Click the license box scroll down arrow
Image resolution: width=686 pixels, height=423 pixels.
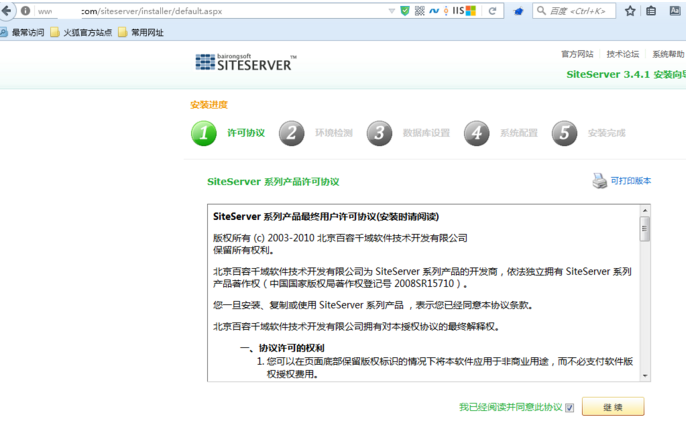(x=645, y=376)
